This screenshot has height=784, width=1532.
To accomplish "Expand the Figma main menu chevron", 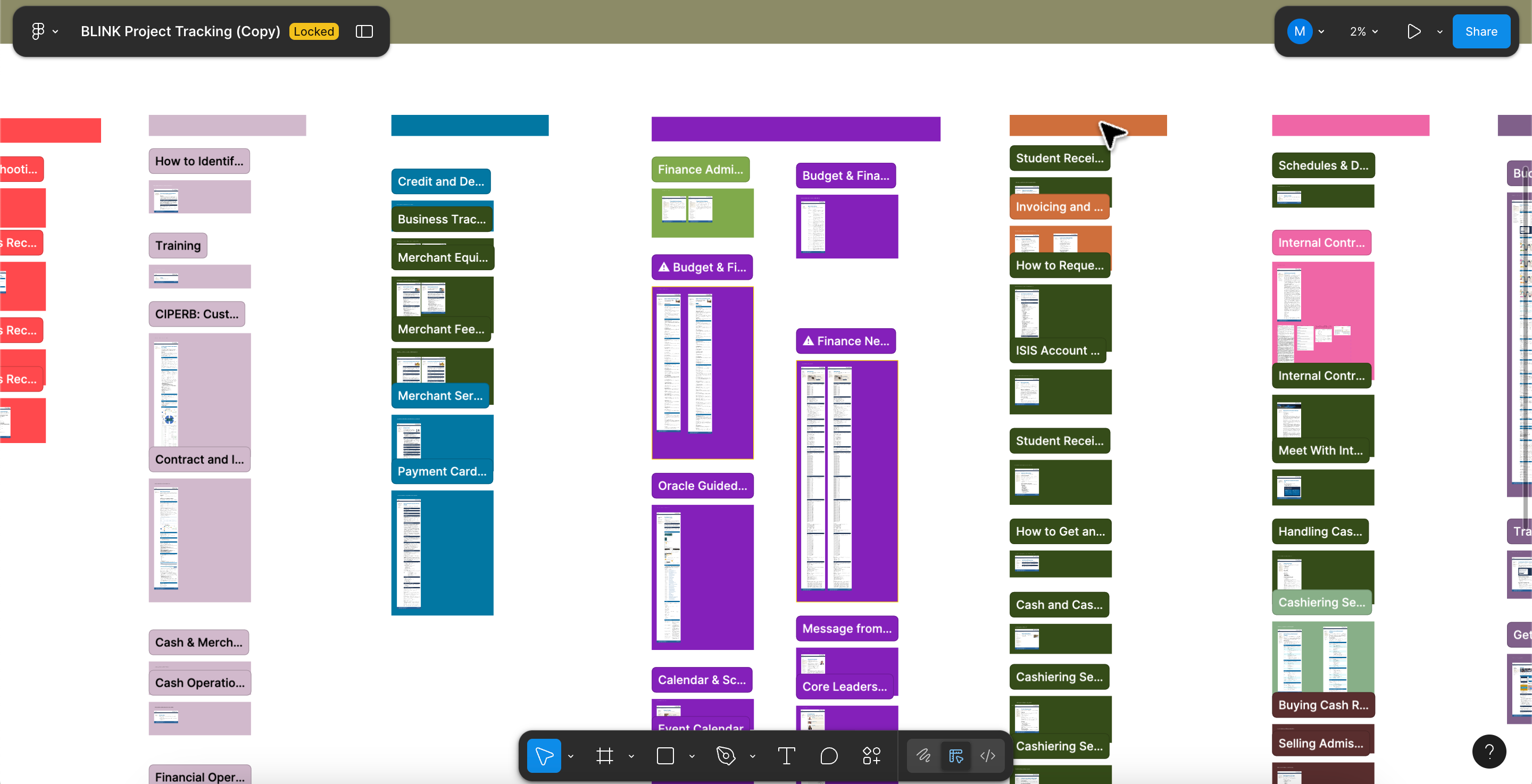I will click(55, 31).
